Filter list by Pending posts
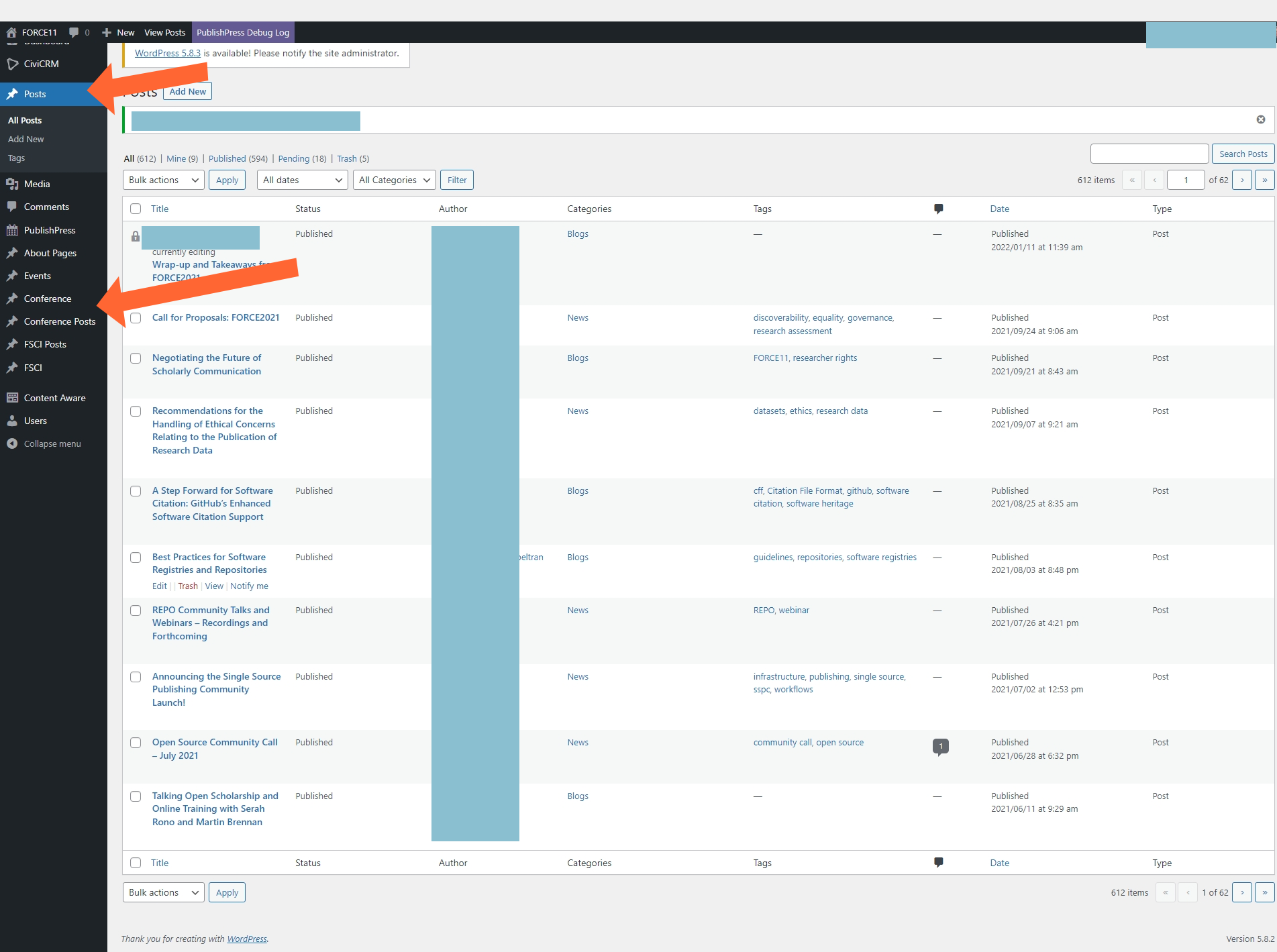The image size is (1277, 952). tap(294, 158)
